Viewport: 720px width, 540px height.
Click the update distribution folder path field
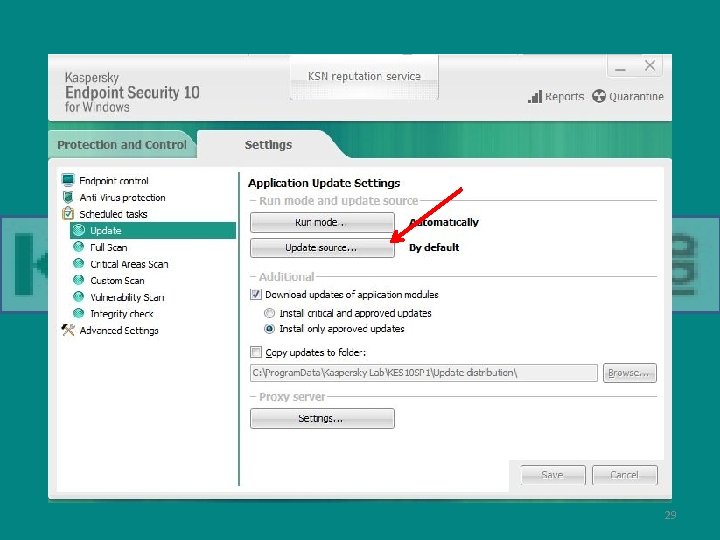pyautogui.click(x=424, y=373)
